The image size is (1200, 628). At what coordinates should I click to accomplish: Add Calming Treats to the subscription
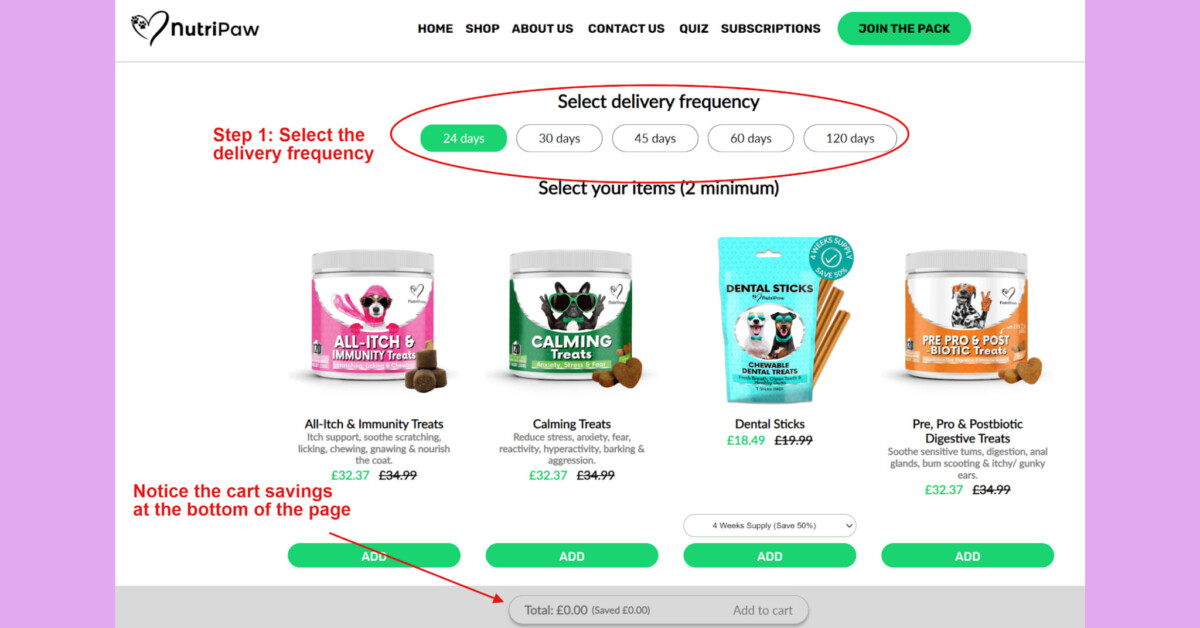(x=572, y=556)
